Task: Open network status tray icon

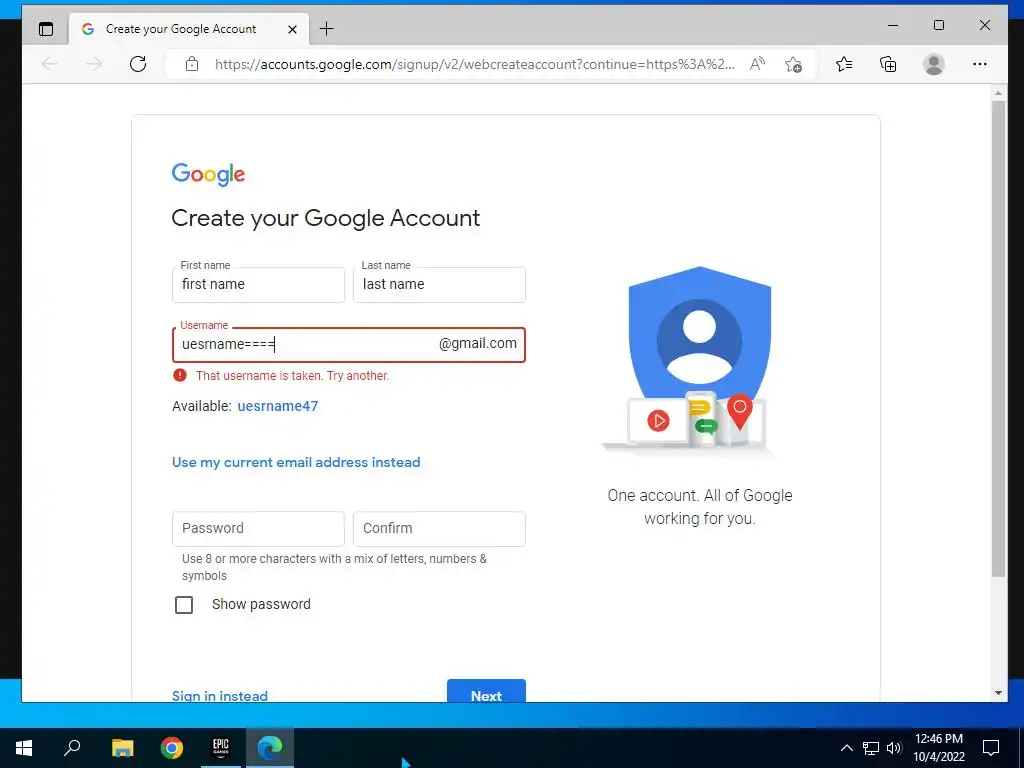Action: (871, 748)
